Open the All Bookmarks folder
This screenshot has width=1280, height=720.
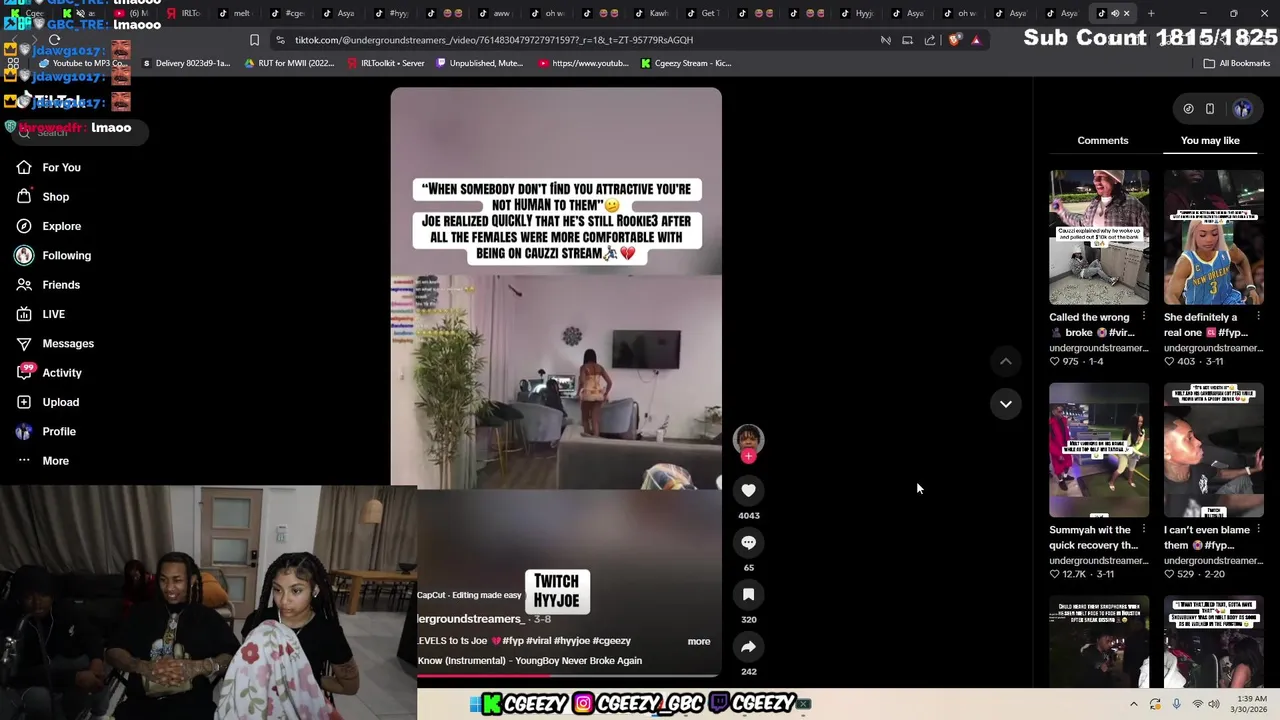pyautogui.click(x=1237, y=63)
